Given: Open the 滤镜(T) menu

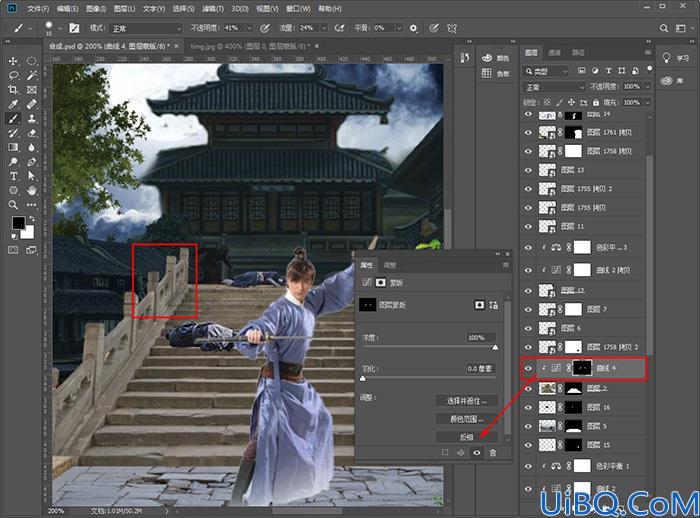Looking at the screenshot, I should 212,8.
